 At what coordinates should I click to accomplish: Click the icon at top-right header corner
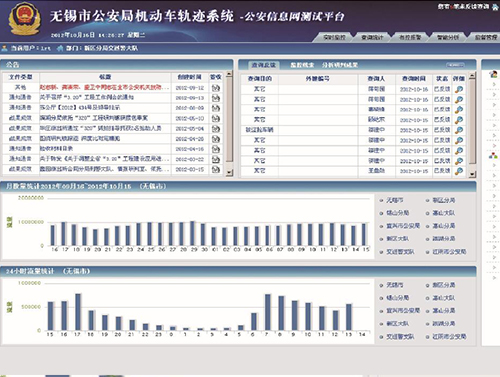(x=495, y=7)
